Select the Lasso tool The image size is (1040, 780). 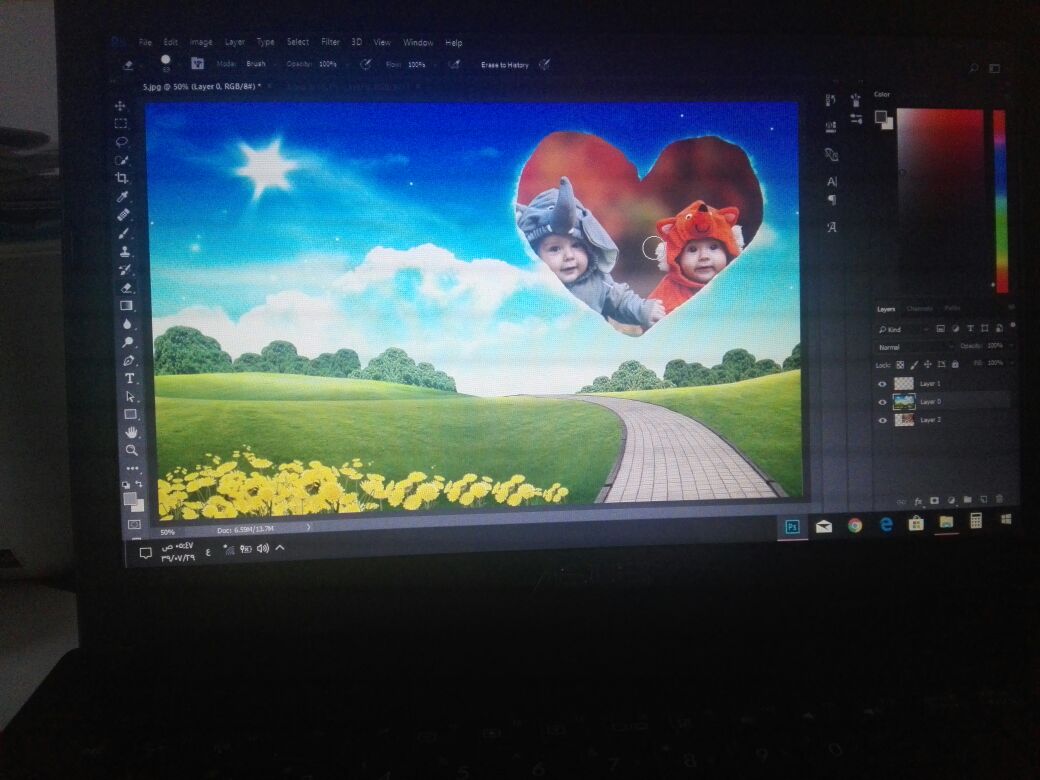coord(121,142)
